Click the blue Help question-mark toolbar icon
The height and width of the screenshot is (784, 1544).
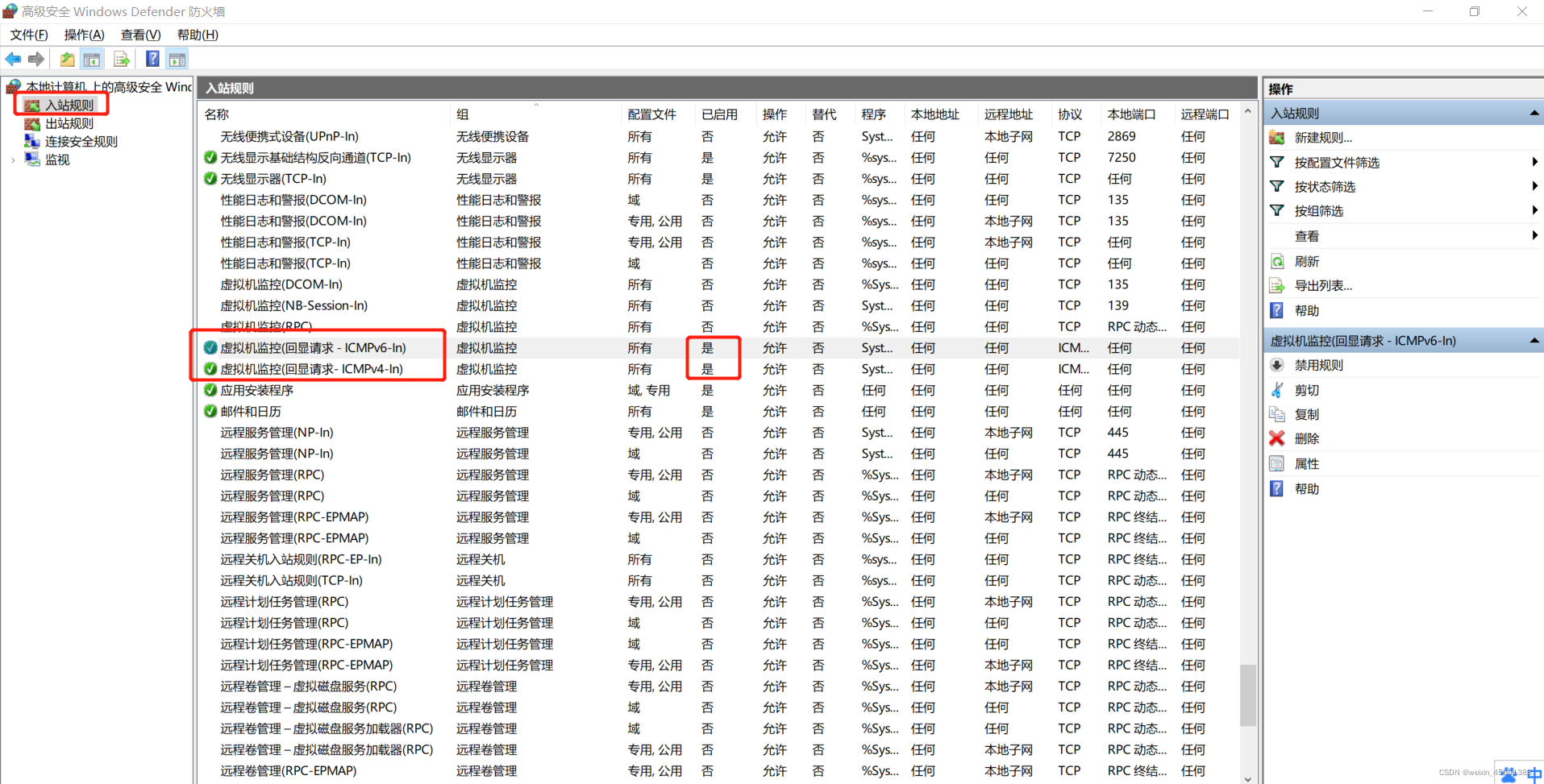[152, 59]
